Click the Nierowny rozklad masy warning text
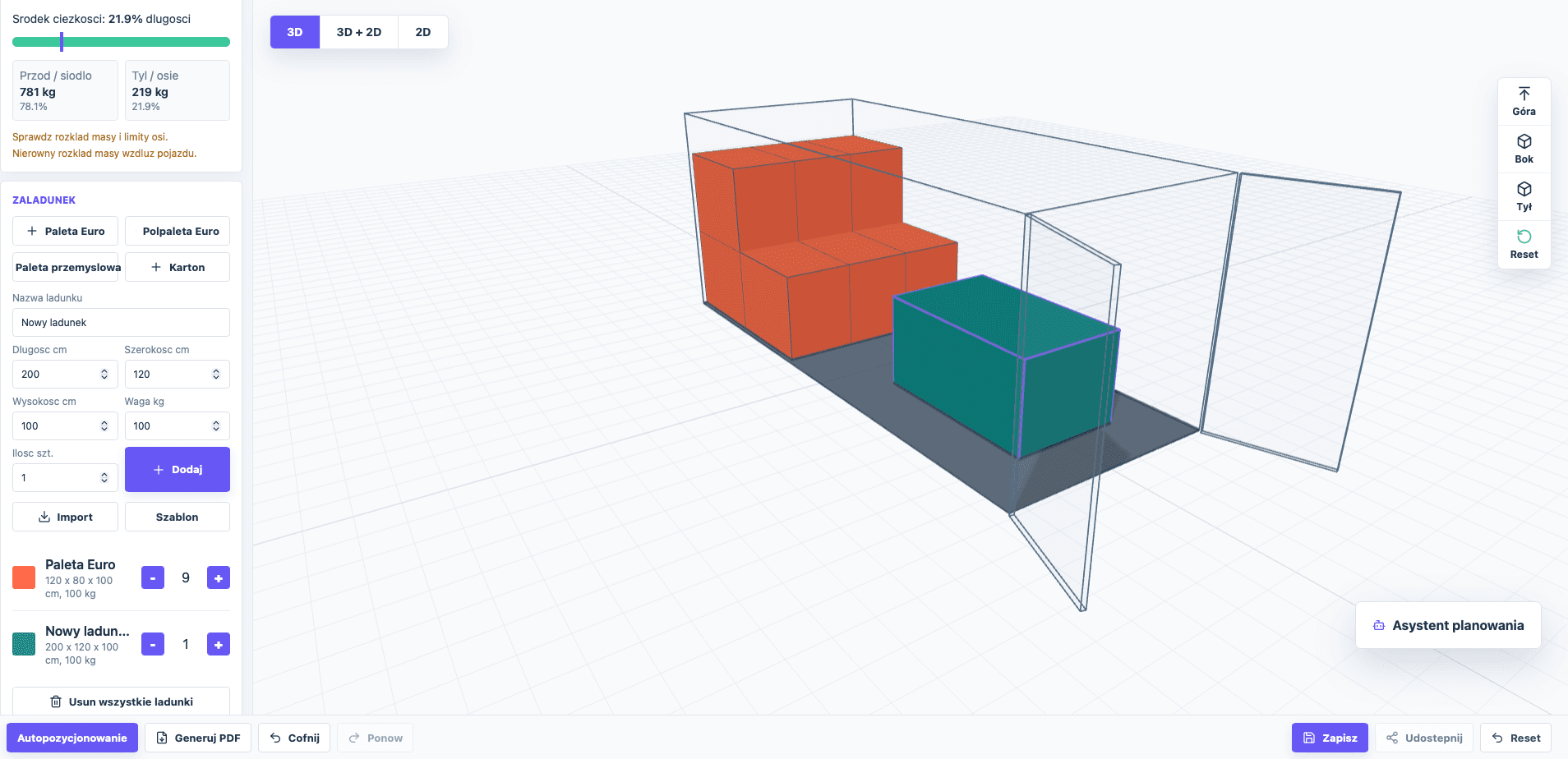The image size is (1568, 759). [x=104, y=154]
